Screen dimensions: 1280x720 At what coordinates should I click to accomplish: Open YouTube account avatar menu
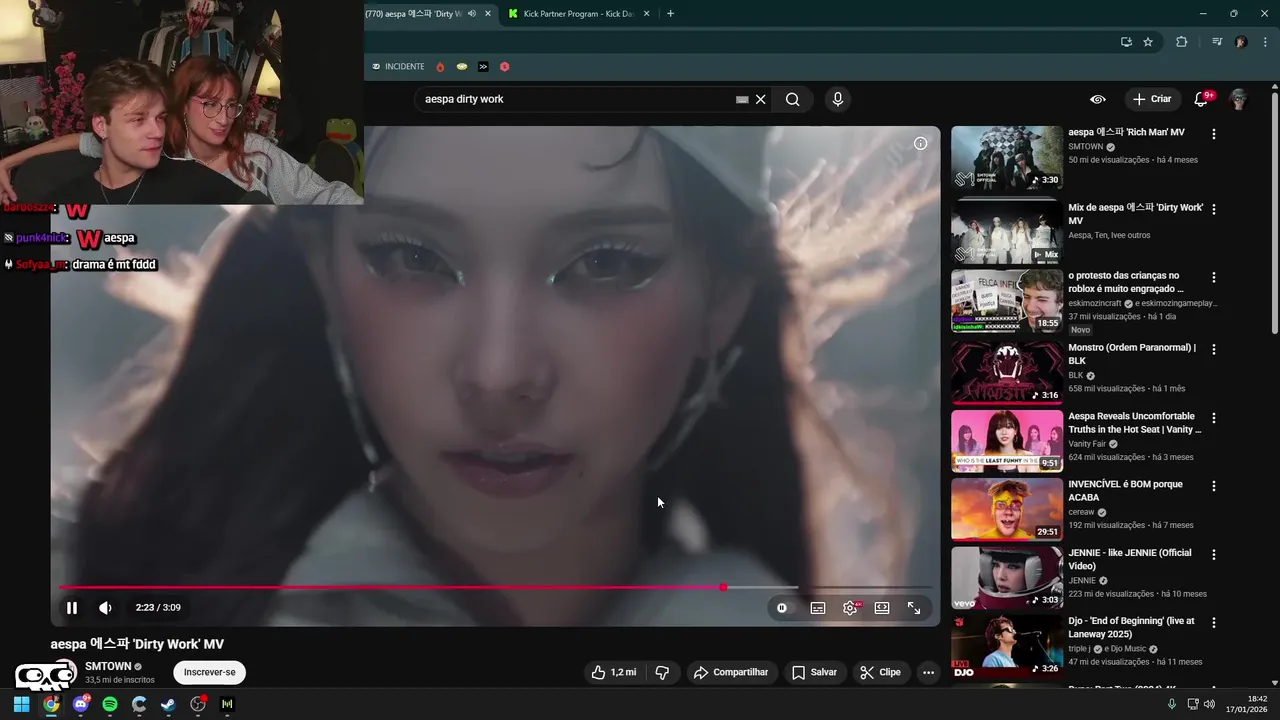coord(1238,99)
